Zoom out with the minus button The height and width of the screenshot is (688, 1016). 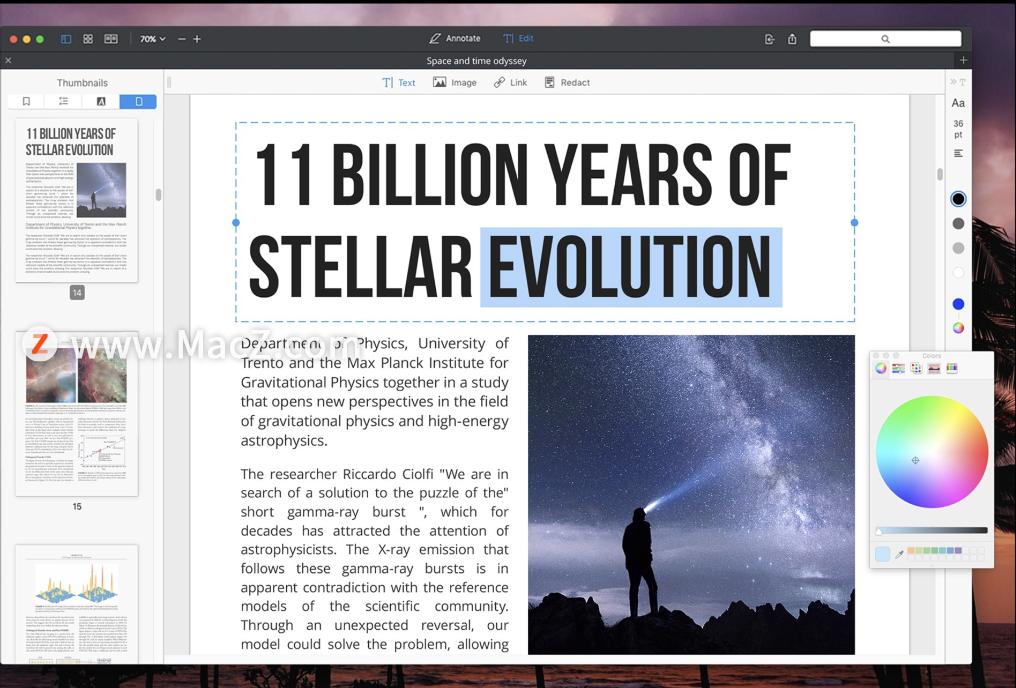pos(182,39)
